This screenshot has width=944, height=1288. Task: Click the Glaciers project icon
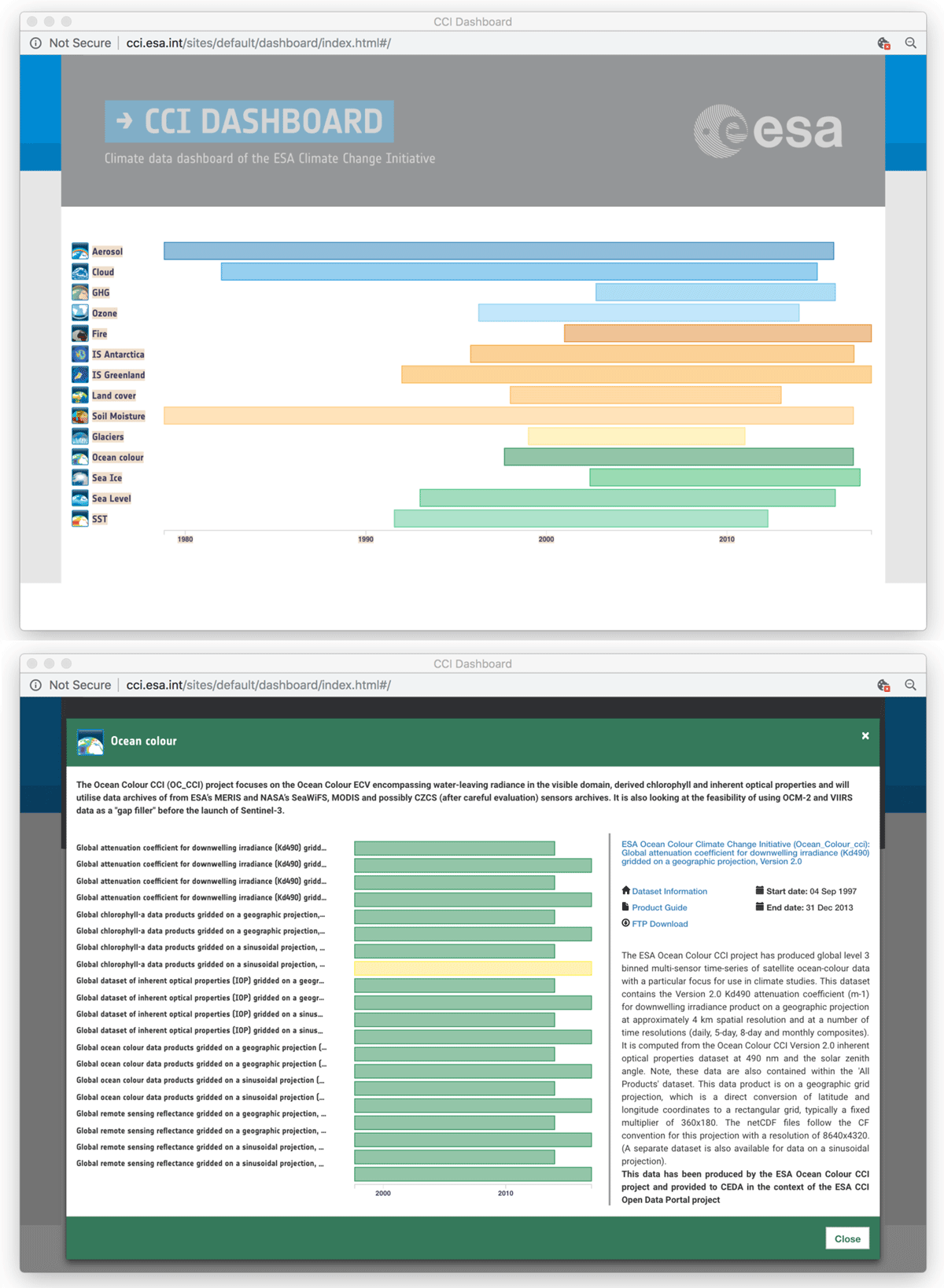[79, 436]
